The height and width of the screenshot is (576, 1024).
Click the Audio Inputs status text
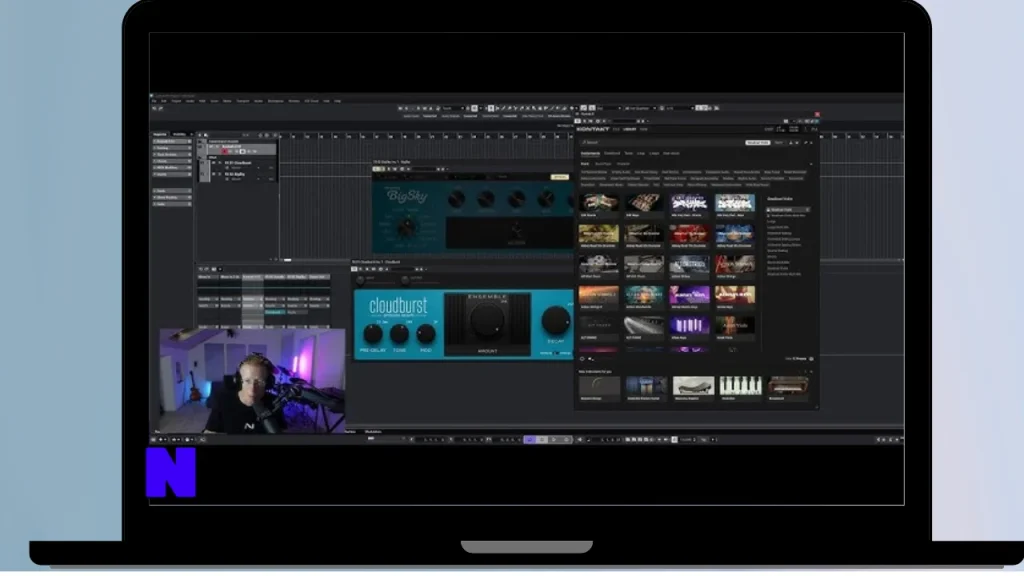coord(411,116)
